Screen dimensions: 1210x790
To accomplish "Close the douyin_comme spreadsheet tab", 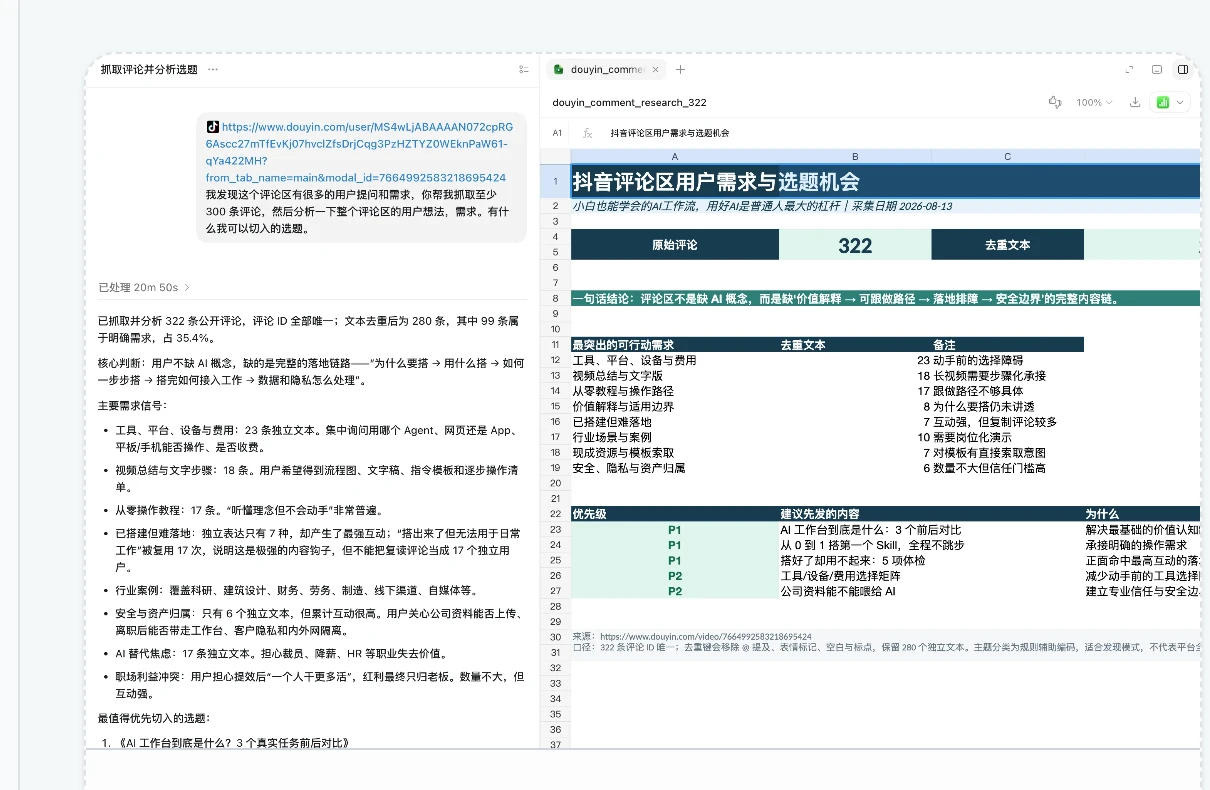I will (x=655, y=69).
